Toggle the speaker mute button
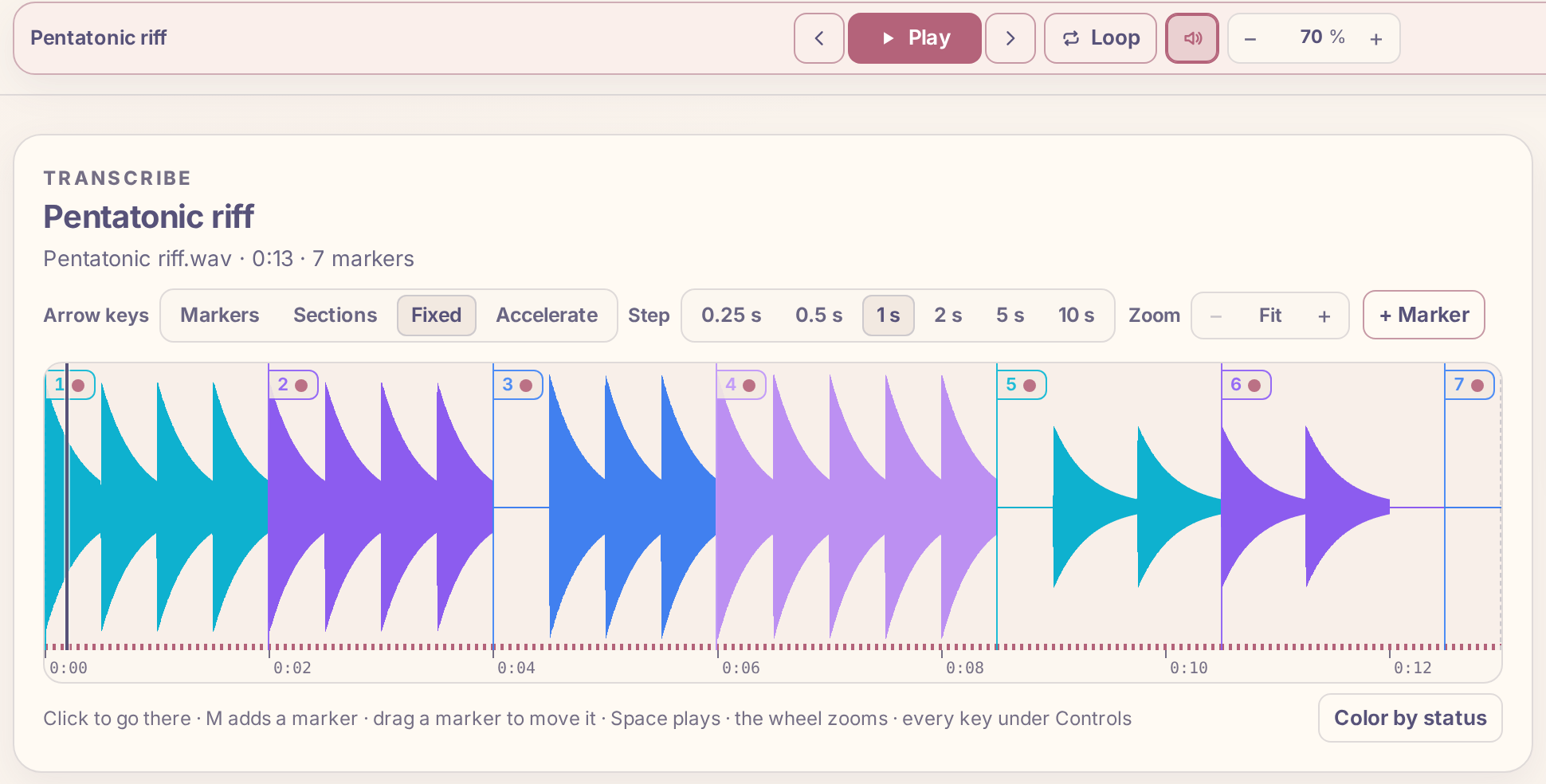 tap(1191, 38)
